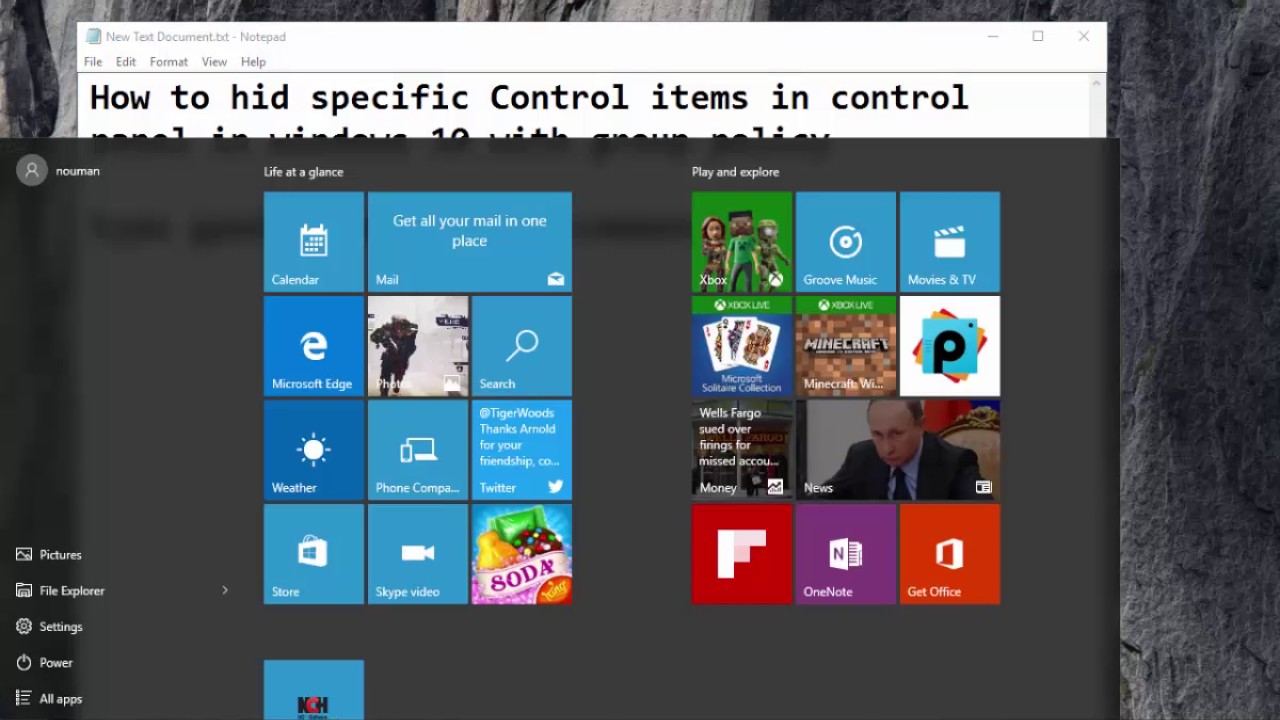Open the Weather tile

pos(314,450)
